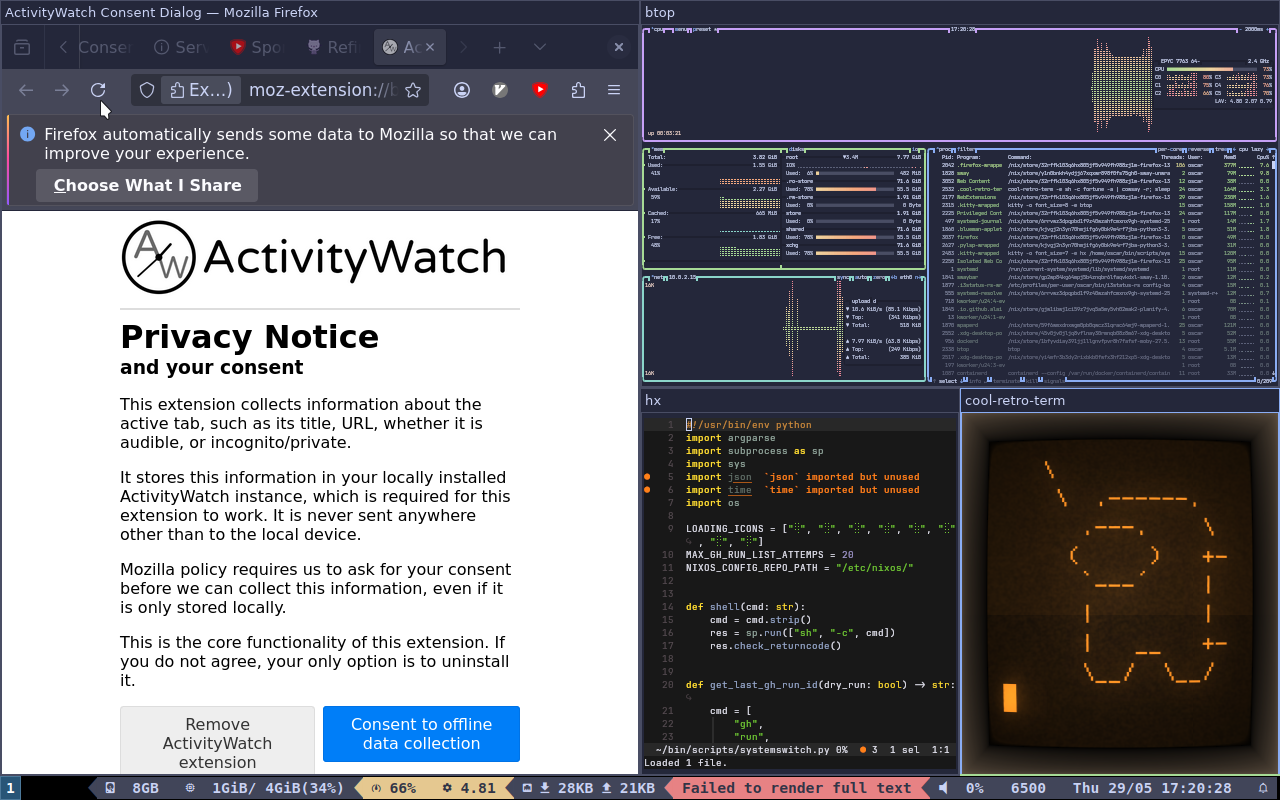
Task: Select the 'sway' process row in btop
Action: click(1105, 173)
